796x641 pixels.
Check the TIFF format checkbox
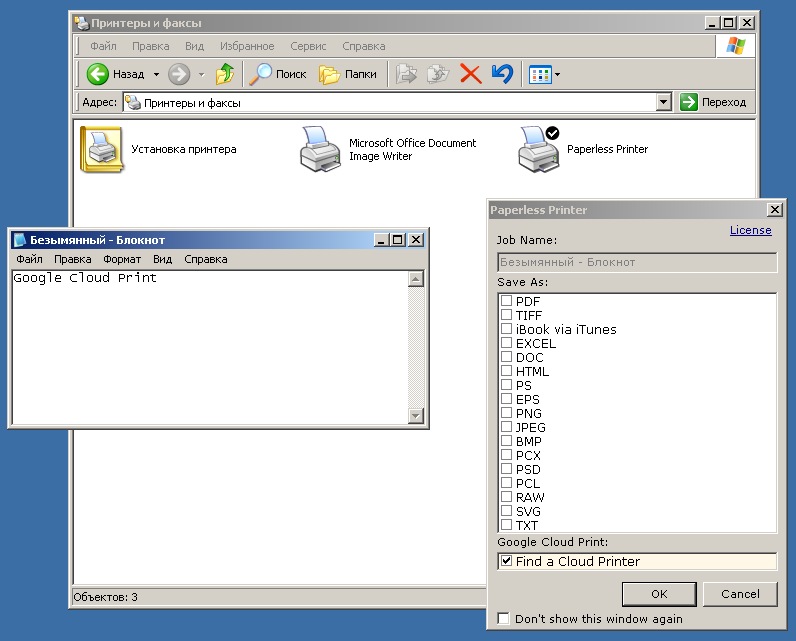pyautogui.click(x=506, y=315)
